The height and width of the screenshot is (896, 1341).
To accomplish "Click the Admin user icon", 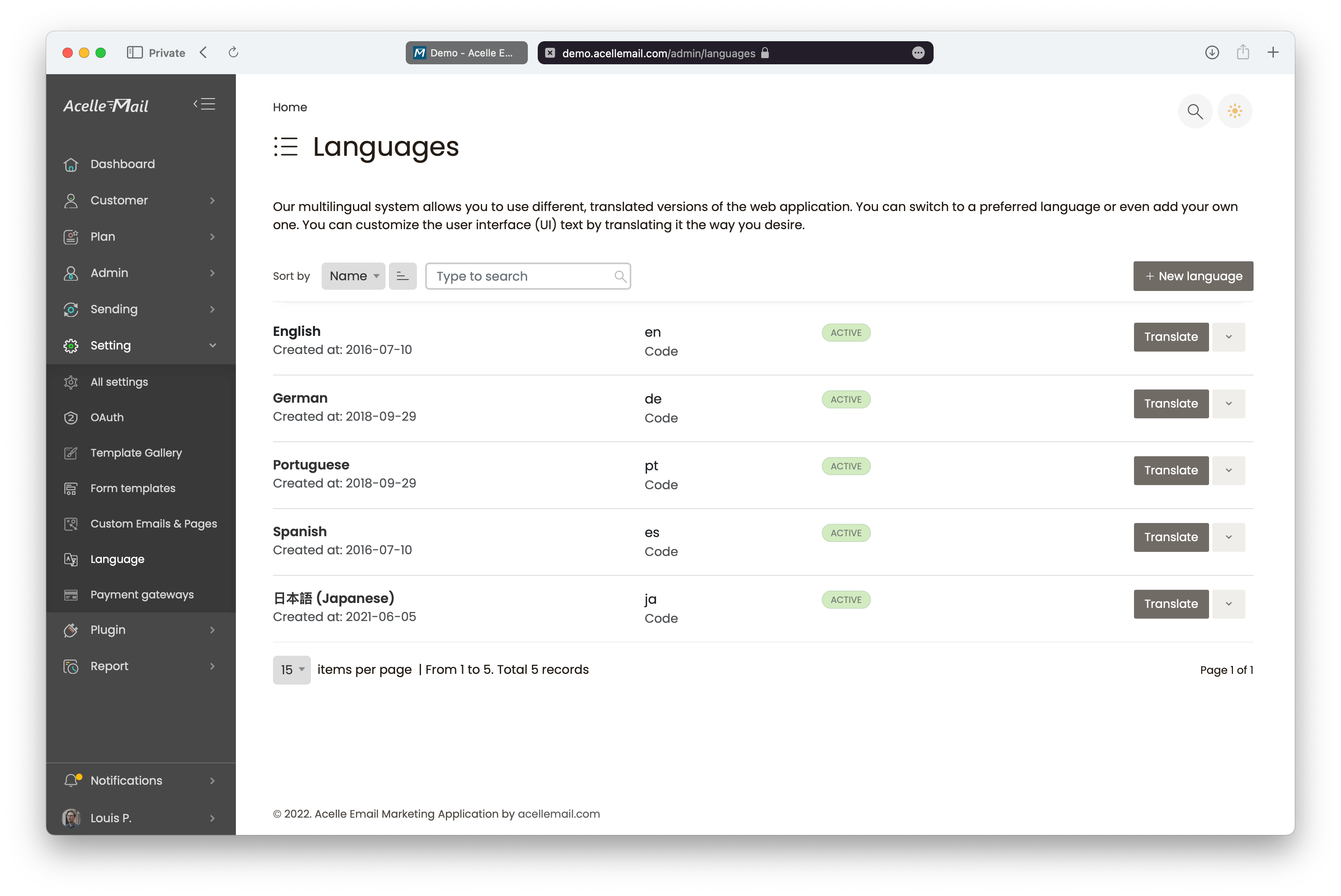I will [x=71, y=273].
